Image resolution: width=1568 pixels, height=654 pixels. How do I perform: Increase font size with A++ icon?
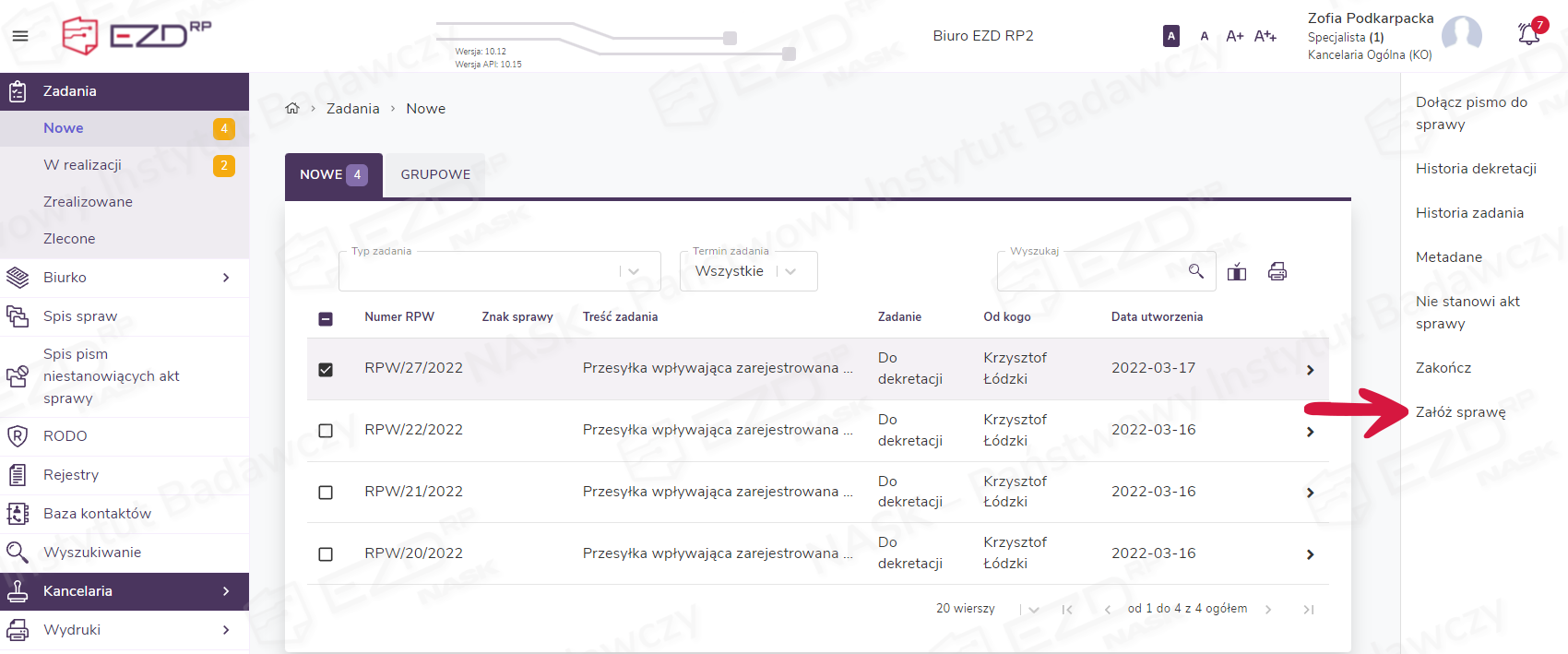click(x=1265, y=36)
